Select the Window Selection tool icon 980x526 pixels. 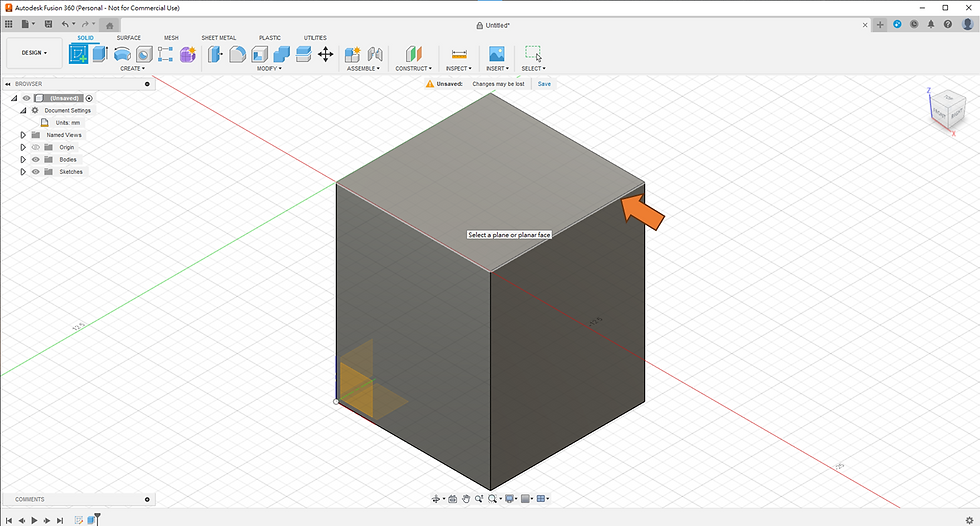click(x=533, y=54)
